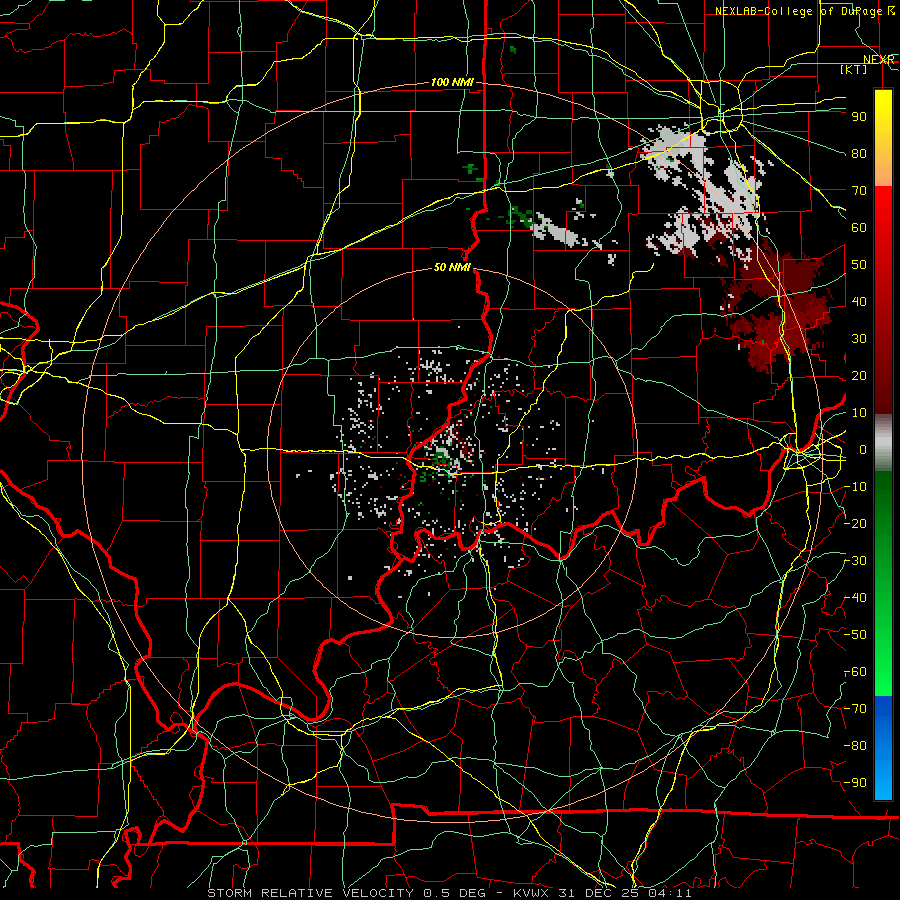The height and width of the screenshot is (900, 900).
Task: Click the positive 80 scale value
Action: point(859,154)
